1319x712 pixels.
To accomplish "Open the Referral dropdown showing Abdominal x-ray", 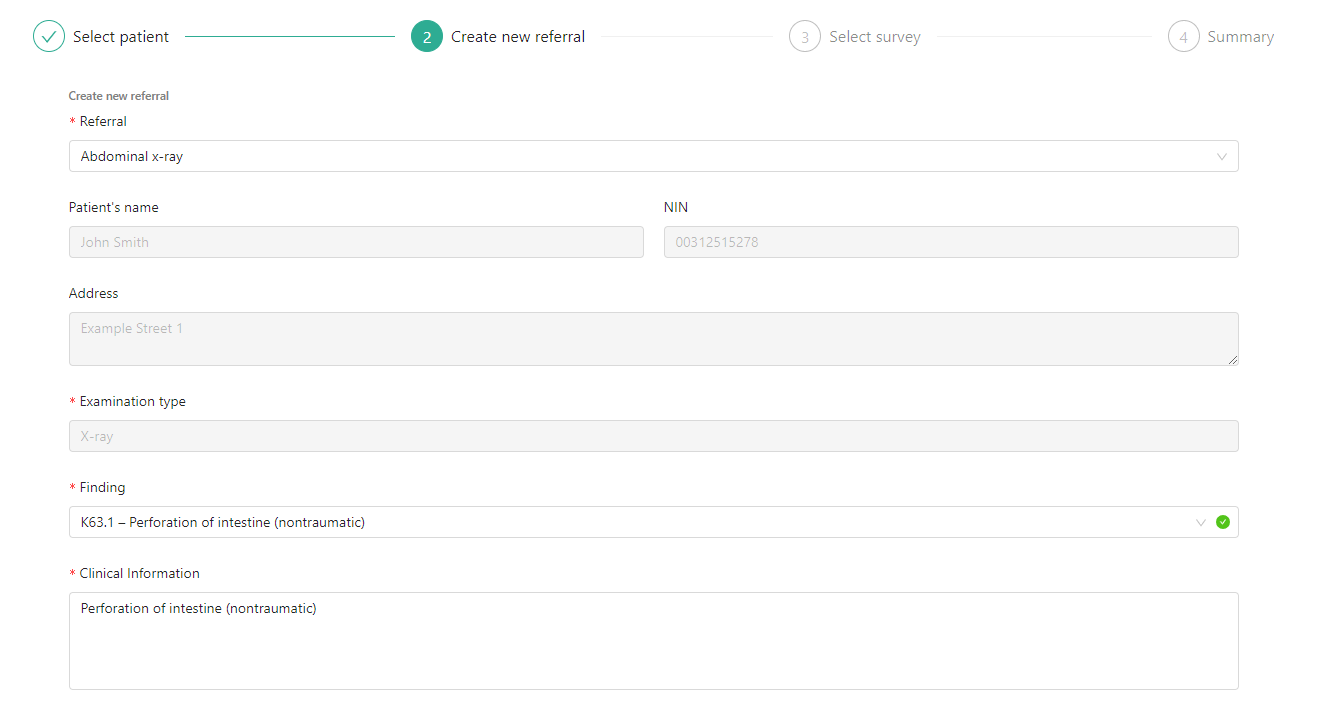I will 653,156.
